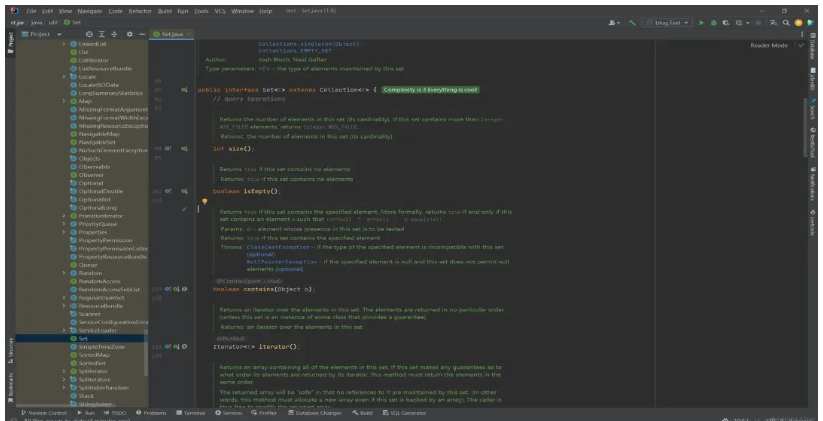Open the Profiler tool window
This screenshot has width=823, height=421.
264,413
